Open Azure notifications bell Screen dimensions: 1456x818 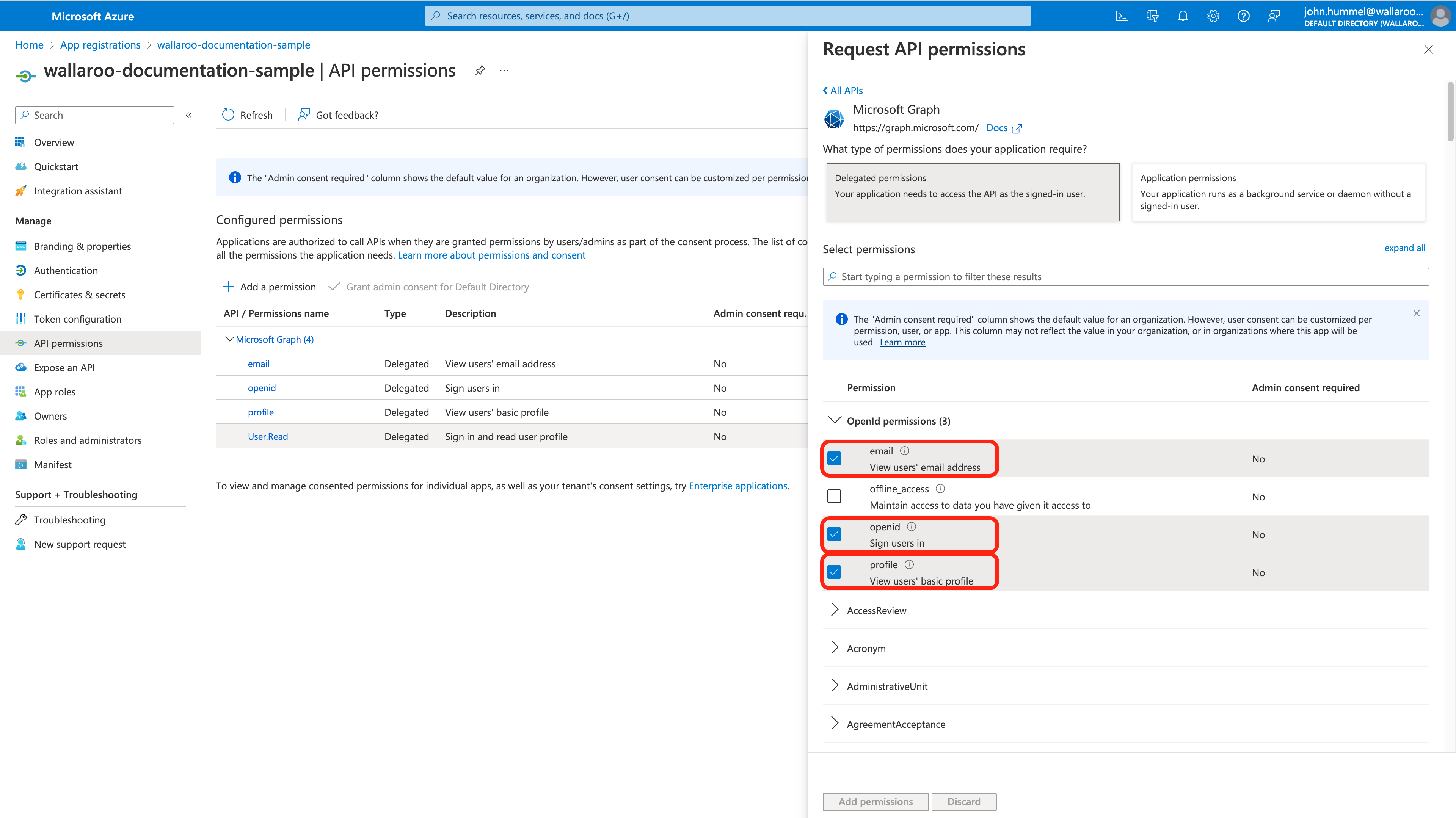click(1183, 15)
